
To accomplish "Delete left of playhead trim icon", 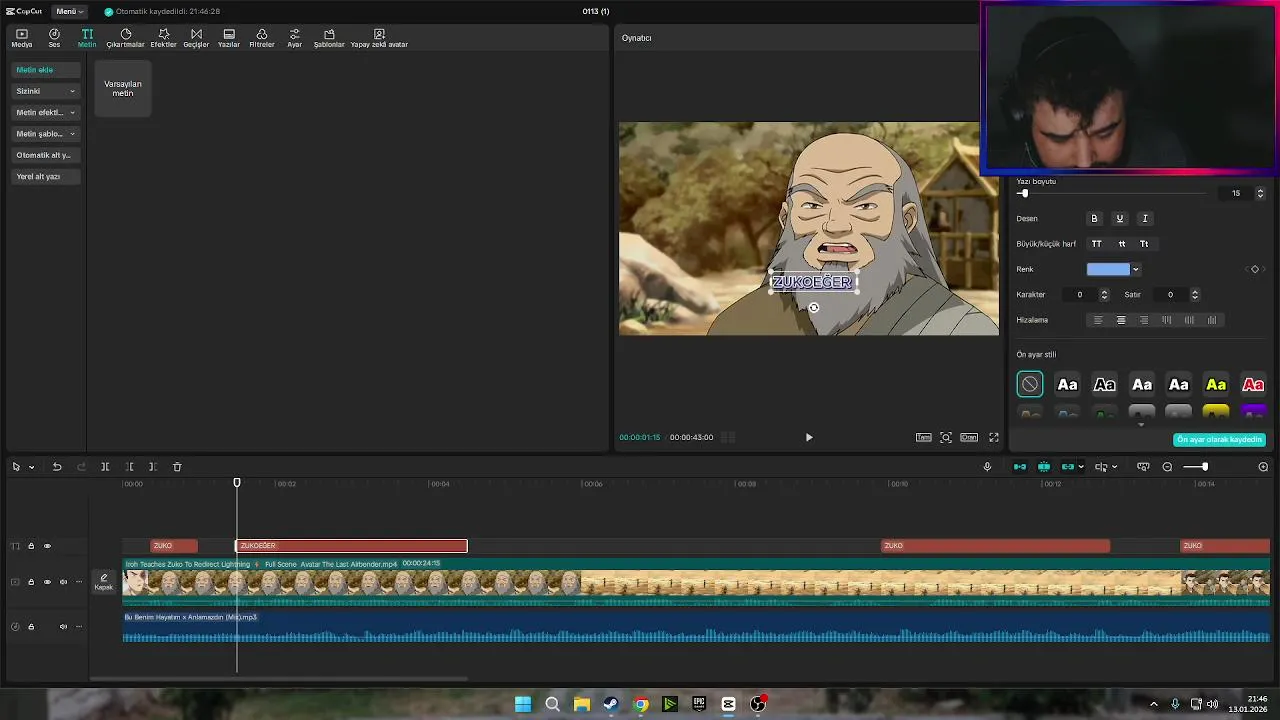I will pos(129,467).
